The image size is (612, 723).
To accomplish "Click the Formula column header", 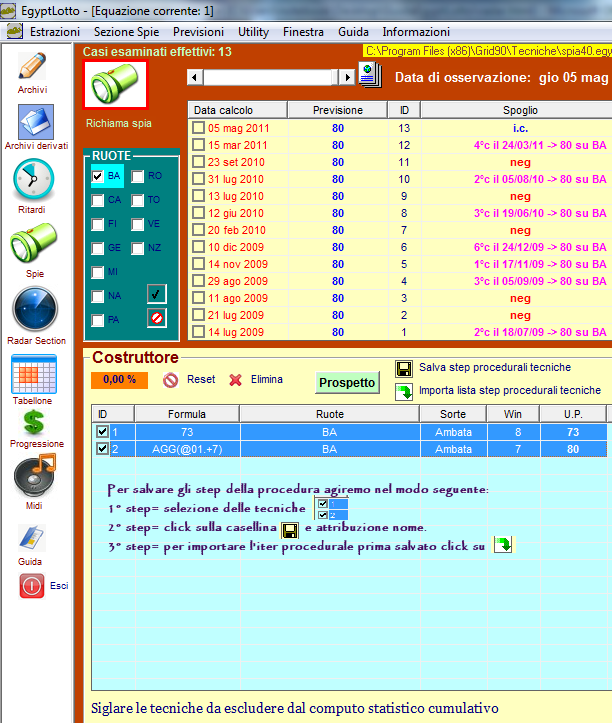I will click(187, 414).
